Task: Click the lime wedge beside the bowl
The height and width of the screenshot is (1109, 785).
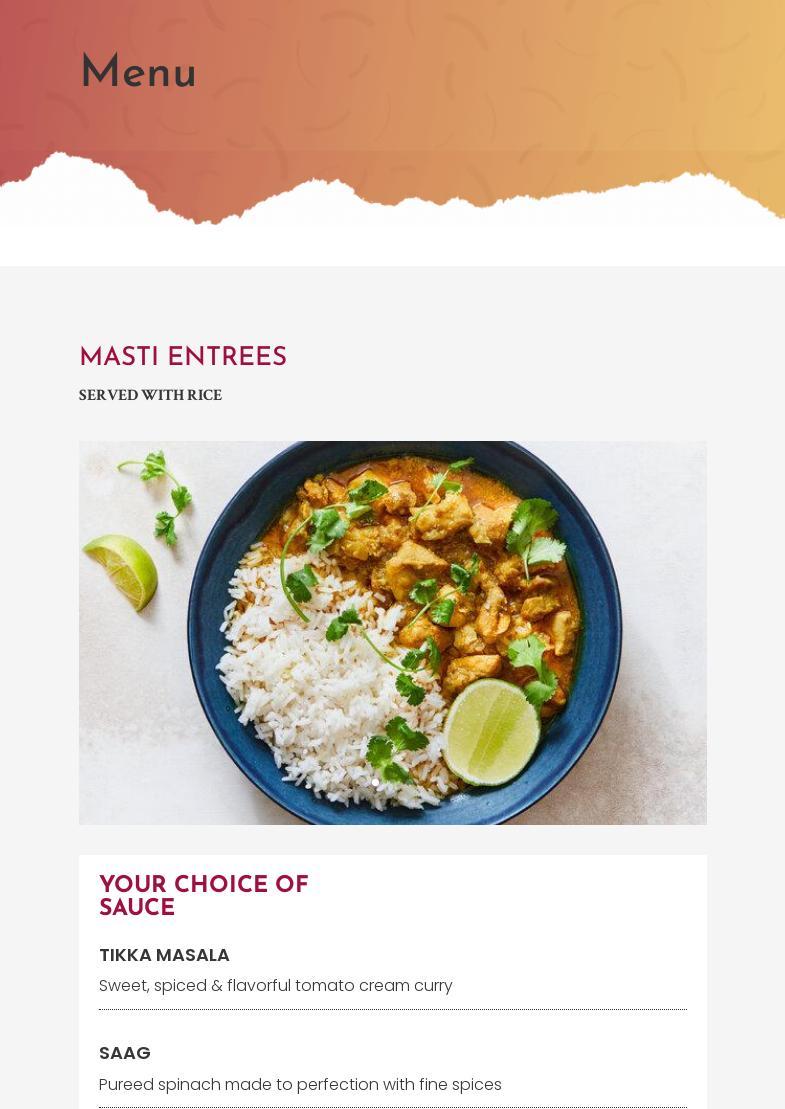Action: tap(122, 571)
